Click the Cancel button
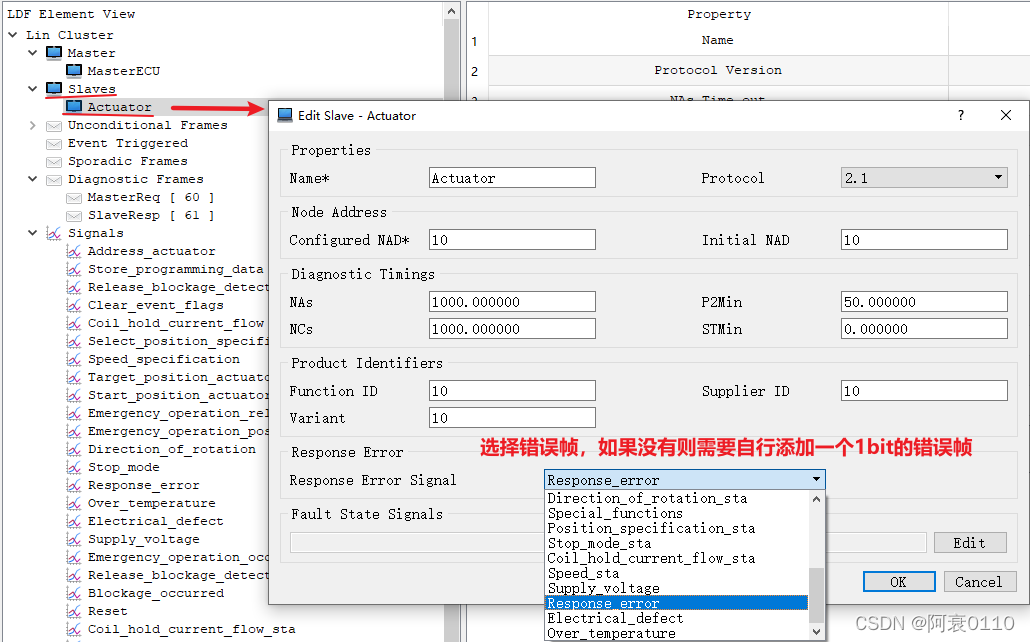Viewport: 1030px width, 642px height. click(979, 582)
